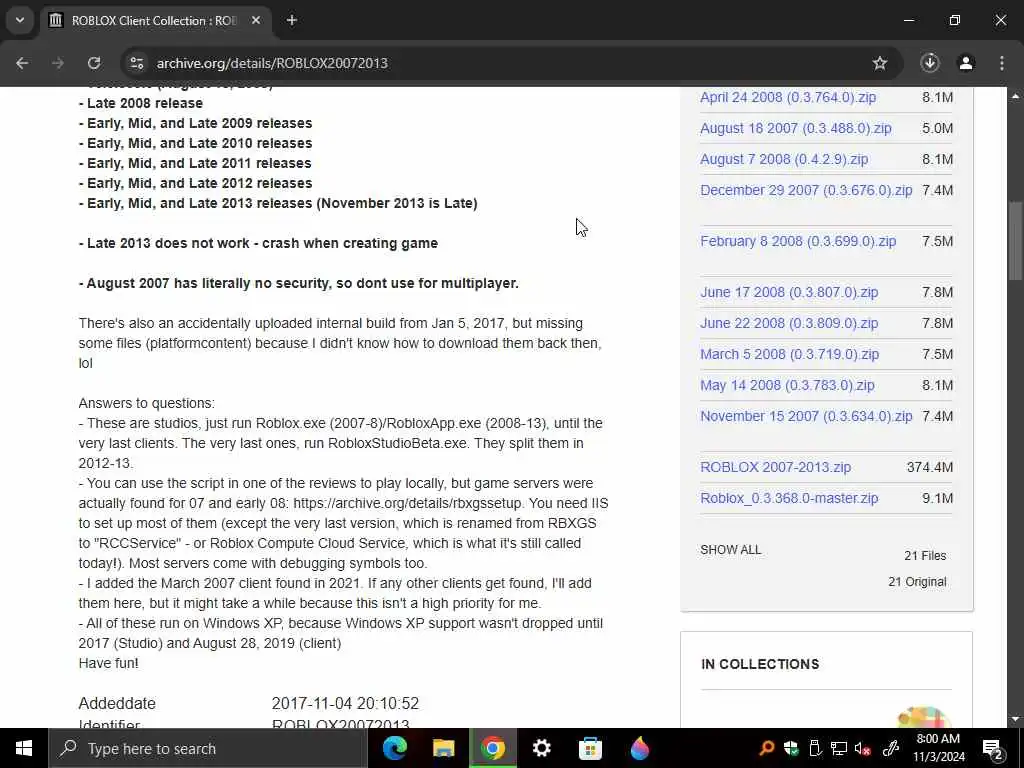Bookmark this page with the star icon
The width and height of the screenshot is (1024, 768).
pyautogui.click(x=880, y=63)
